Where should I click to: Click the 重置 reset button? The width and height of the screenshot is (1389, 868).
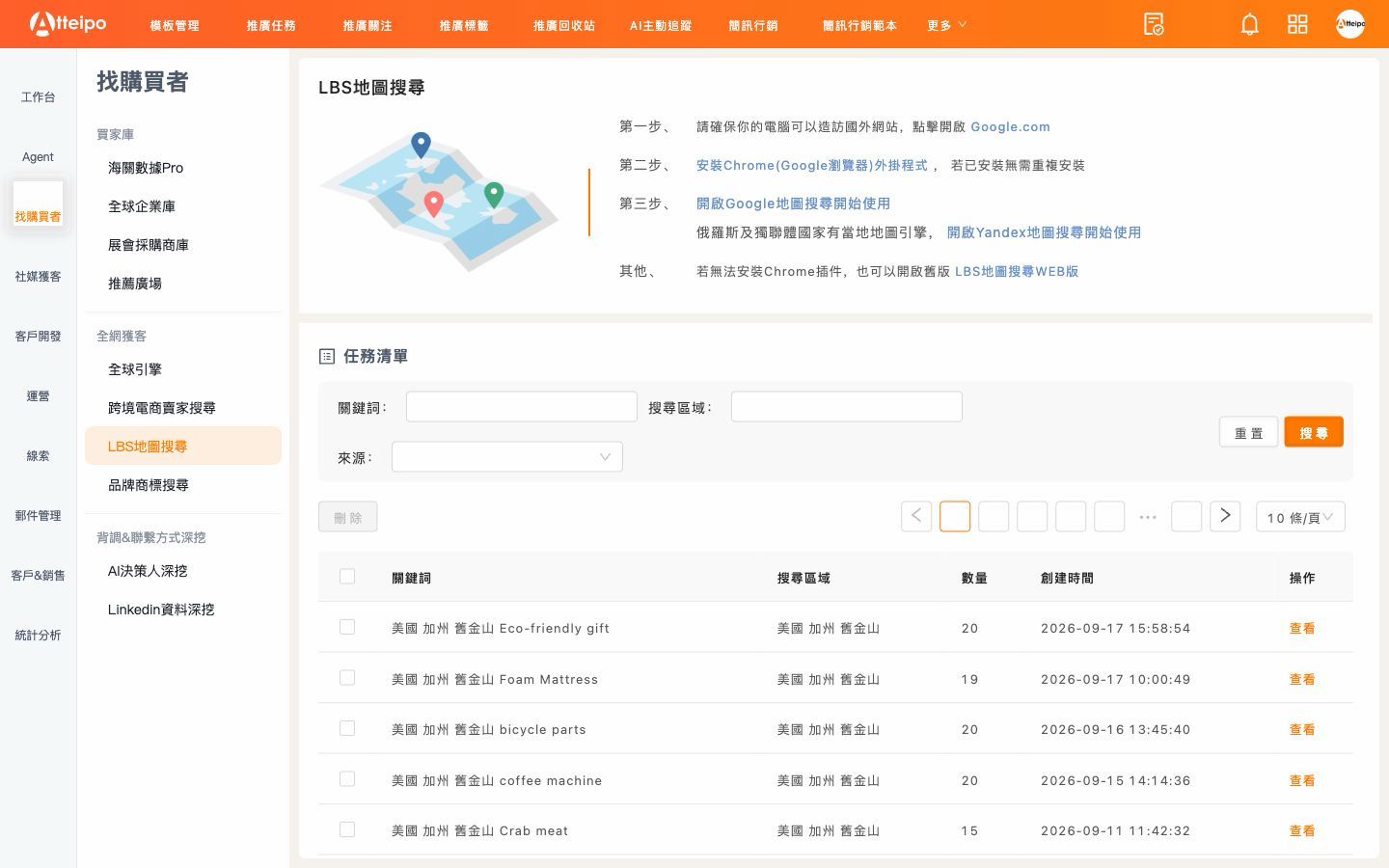(x=1249, y=432)
